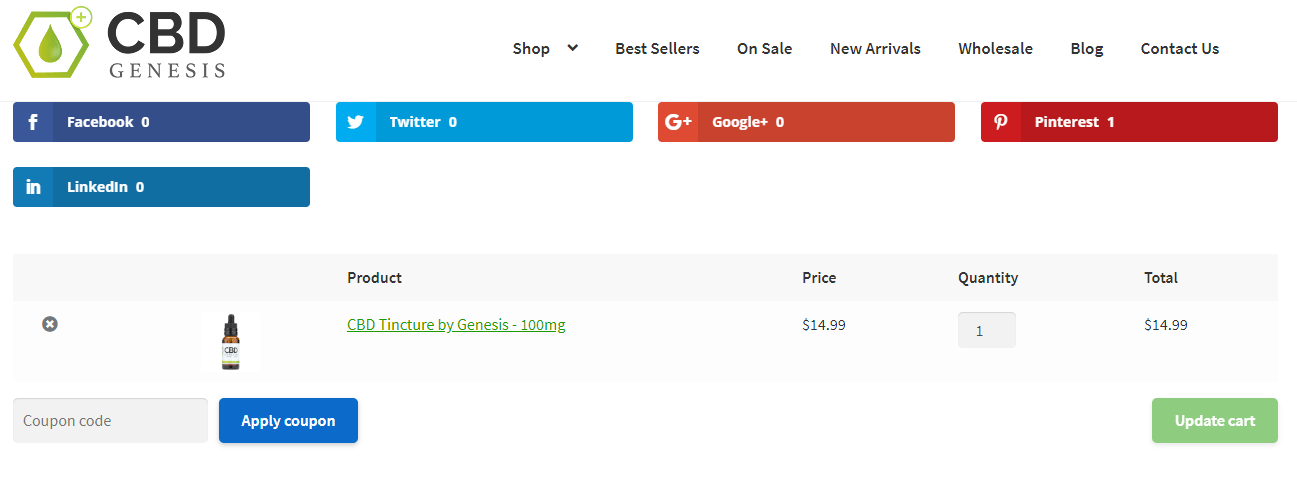Screen dimensions: 1297x493
Task: Click the Facebook f icon
Action: coord(33,122)
